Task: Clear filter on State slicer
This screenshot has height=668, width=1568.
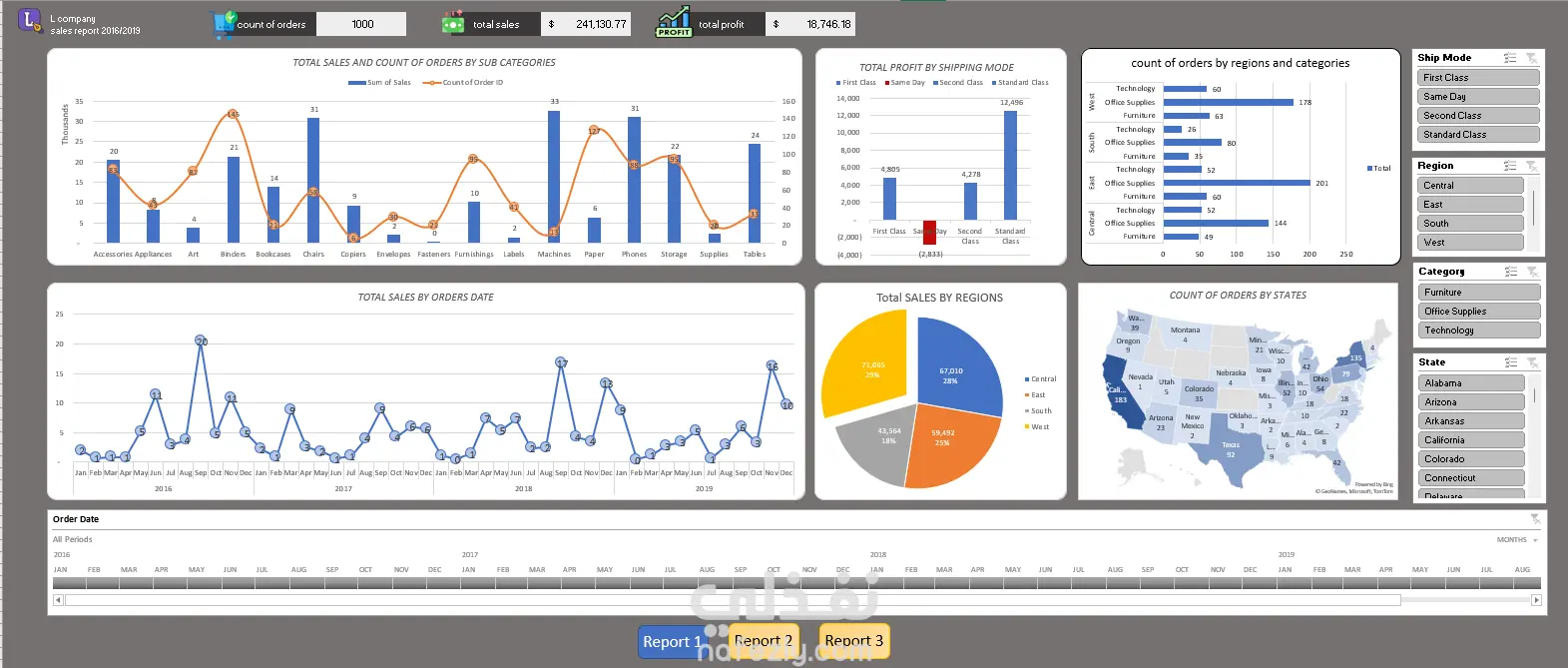Action: tap(1531, 362)
